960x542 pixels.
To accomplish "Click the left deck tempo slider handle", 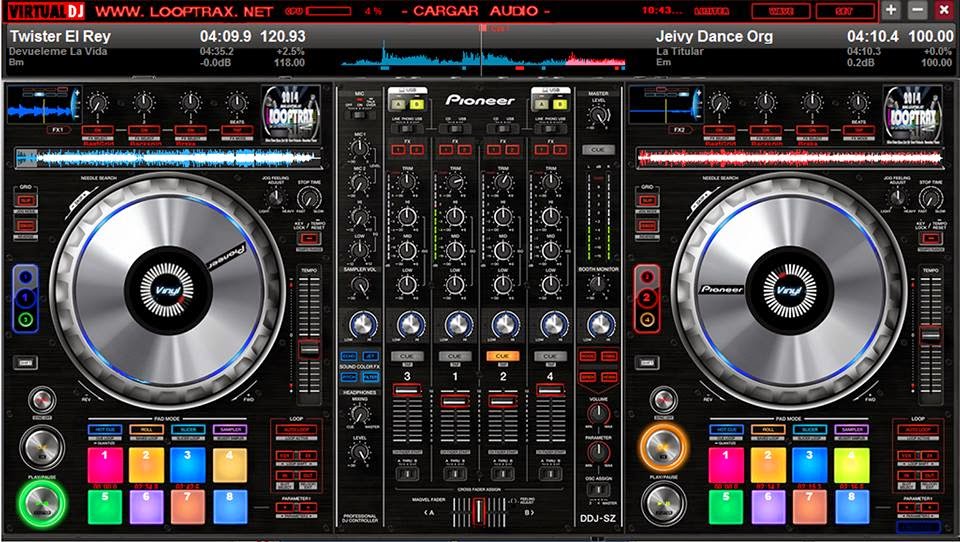I will point(309,349).
